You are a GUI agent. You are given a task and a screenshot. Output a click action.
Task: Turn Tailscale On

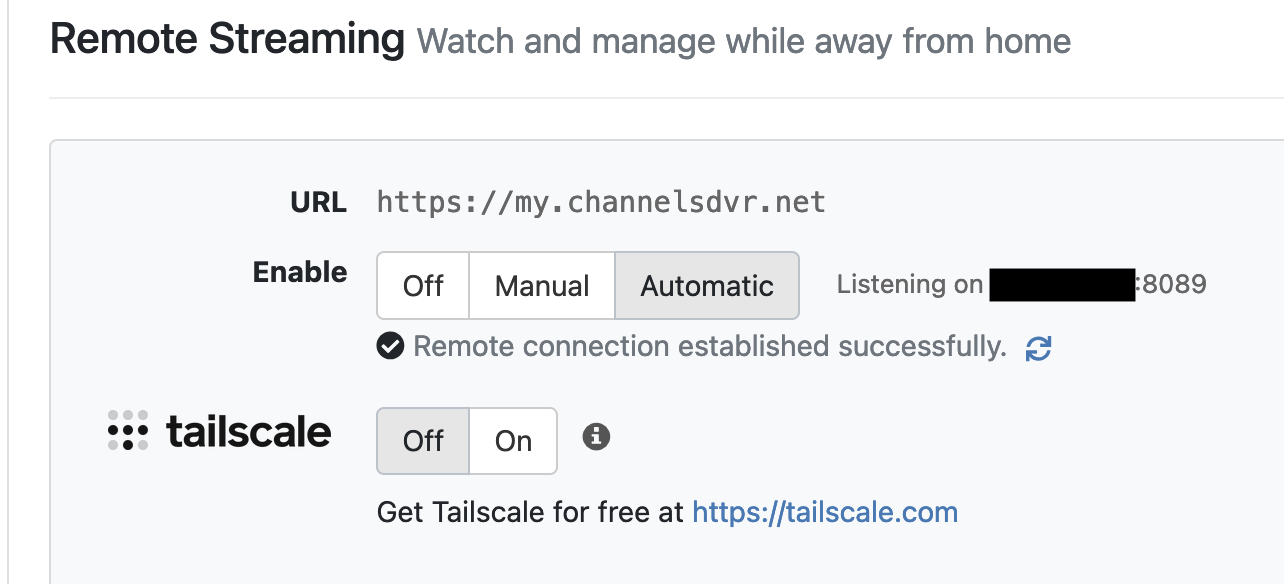tap(513, 441)
